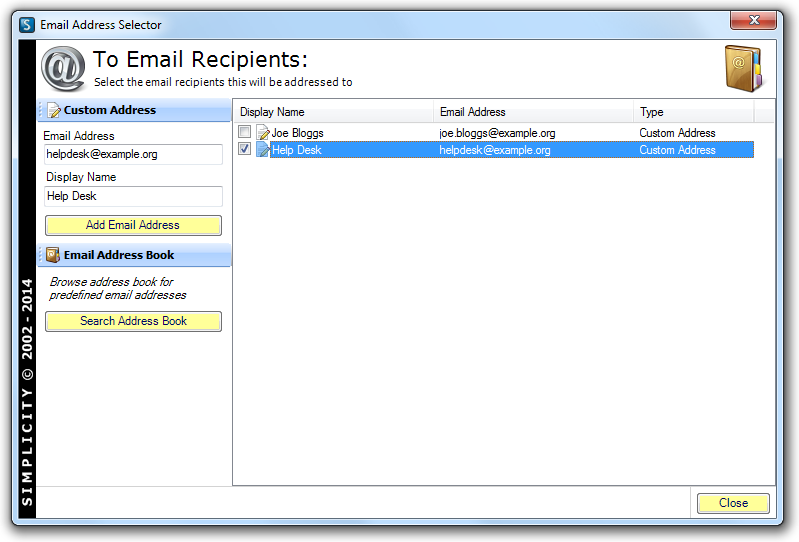Click the Joe Bloggs row entry icon
This screenshot has height=542, width=799.
point(263,133)
